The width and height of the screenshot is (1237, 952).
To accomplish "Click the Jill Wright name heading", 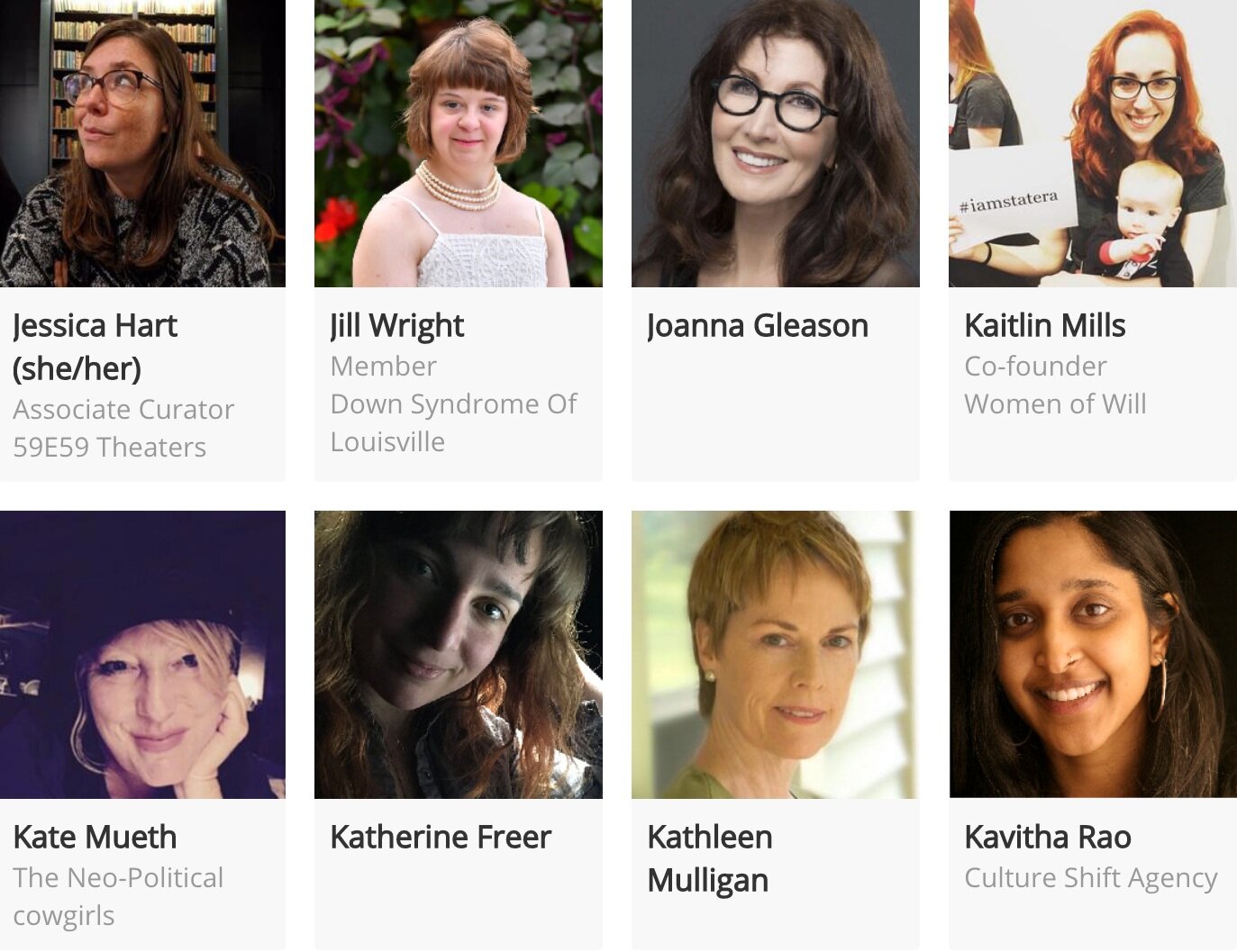I will point(397,326).
